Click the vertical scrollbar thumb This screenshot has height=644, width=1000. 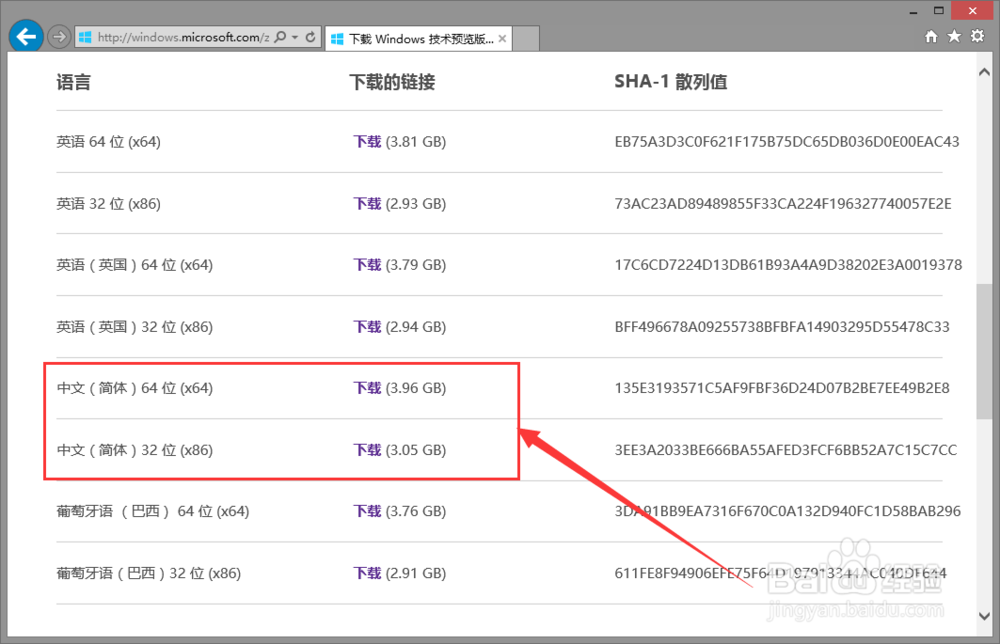pyautogui.click(x=984, y=351)
